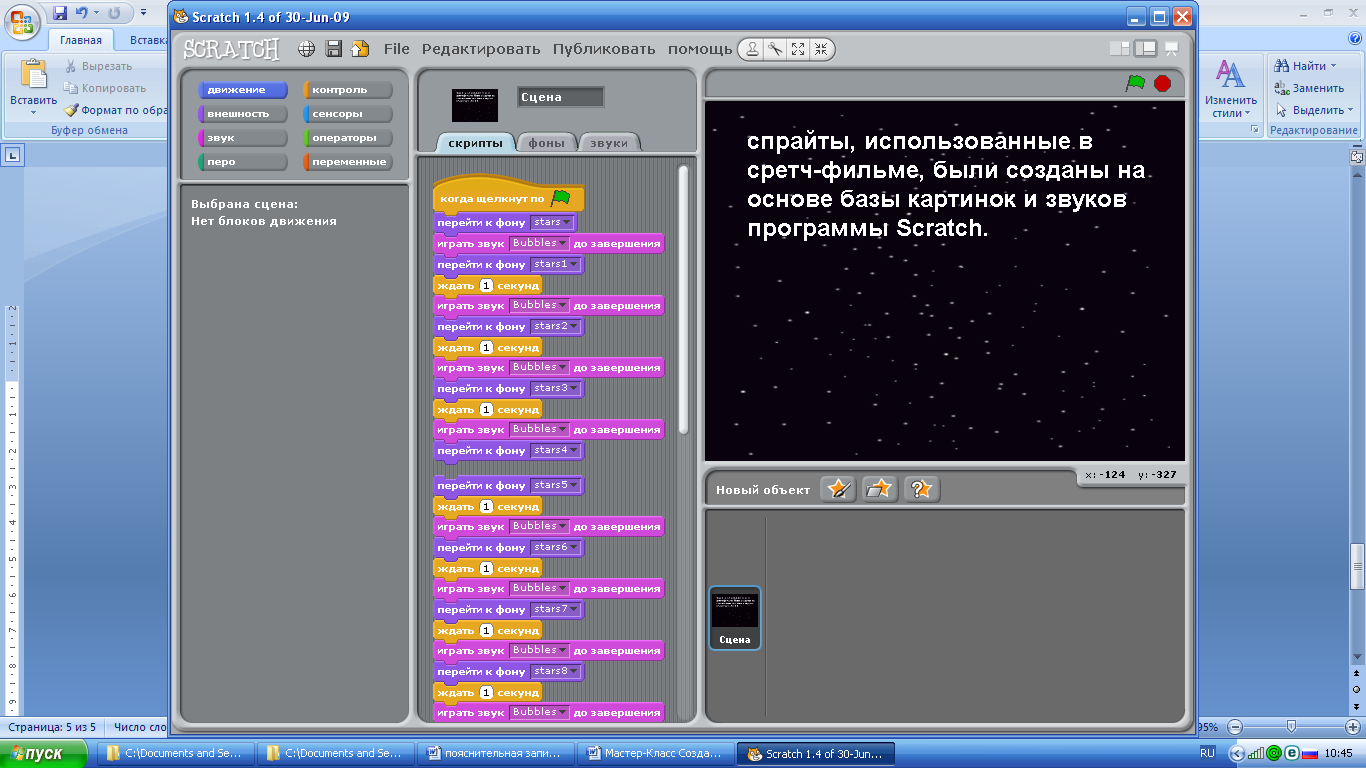Click Word's tab stop selector beside the ruler
The image size is (1366, 768).
[x=12, y=155]
